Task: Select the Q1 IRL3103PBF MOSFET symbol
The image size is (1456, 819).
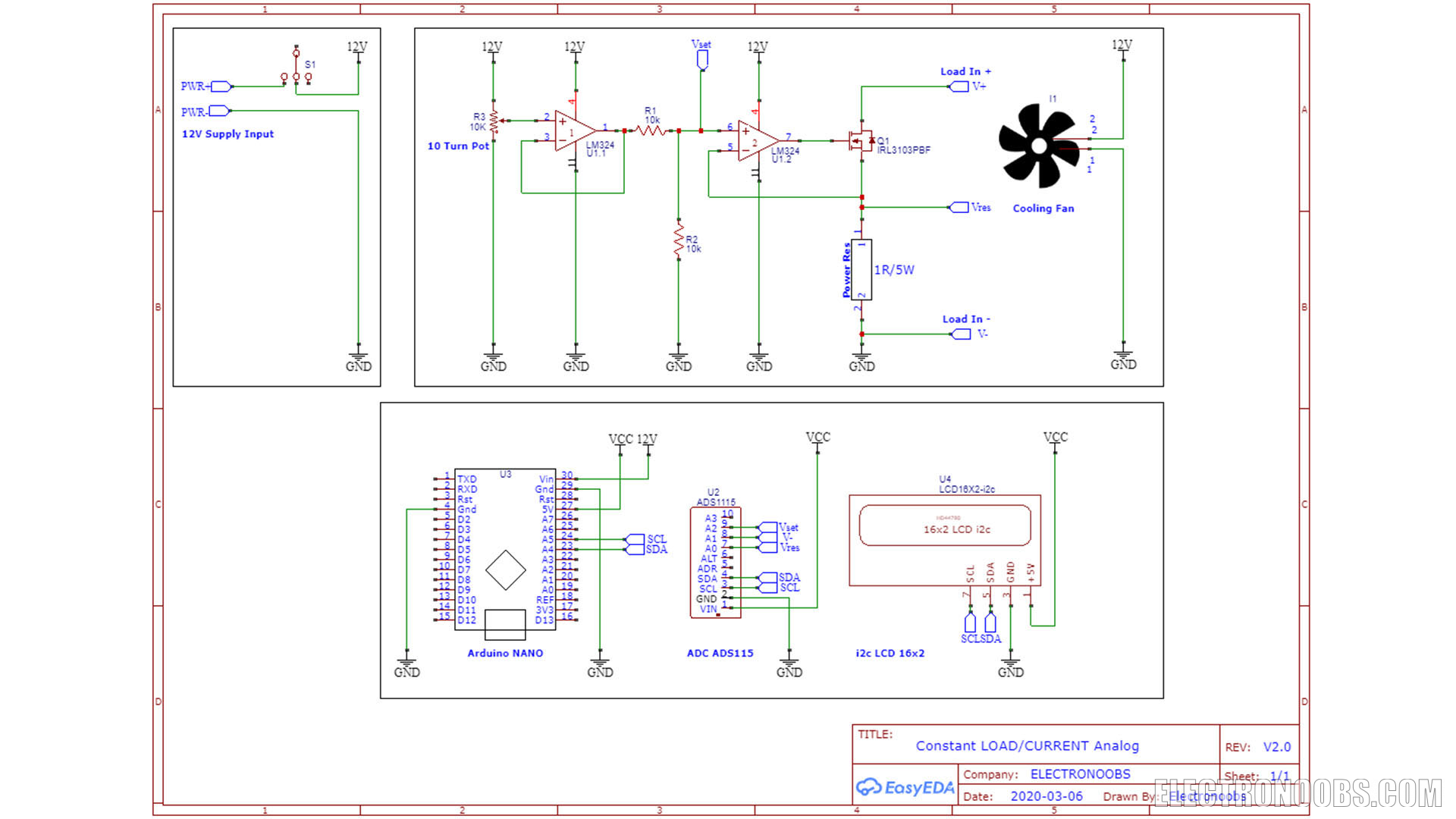Action: [x=861, y=141]
